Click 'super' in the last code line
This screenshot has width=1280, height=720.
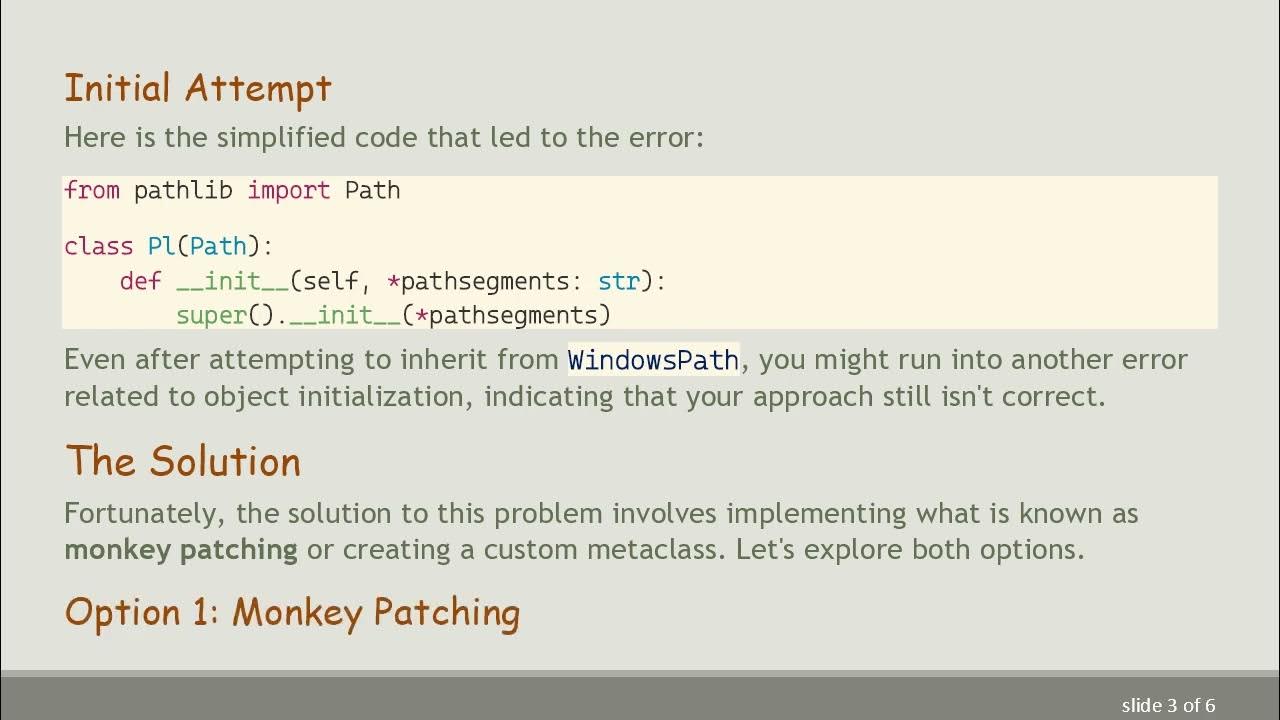[211, 315]
